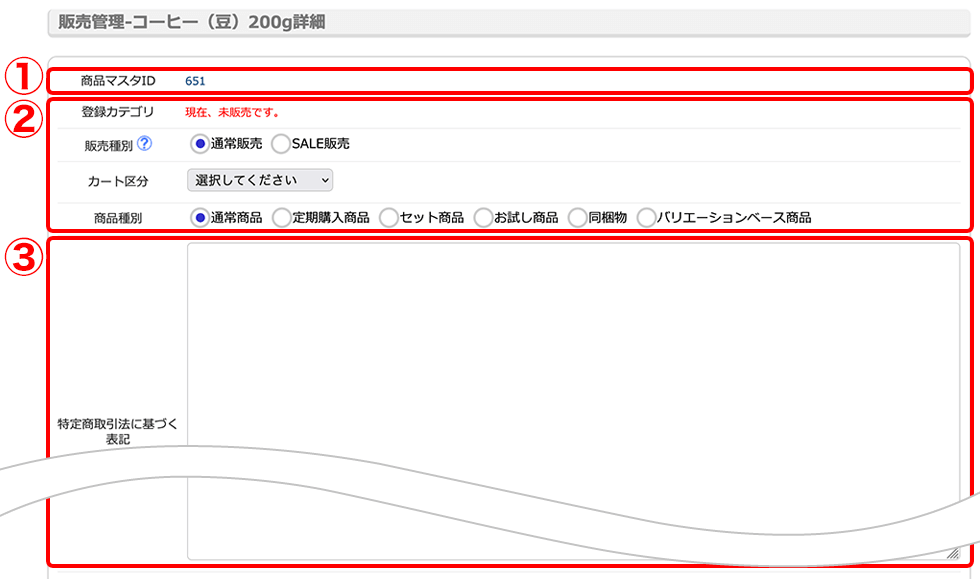Viewport: 980px width, 579px height.
Task: Choose the セット商品 radio button
Action: [x=389, y=218]
